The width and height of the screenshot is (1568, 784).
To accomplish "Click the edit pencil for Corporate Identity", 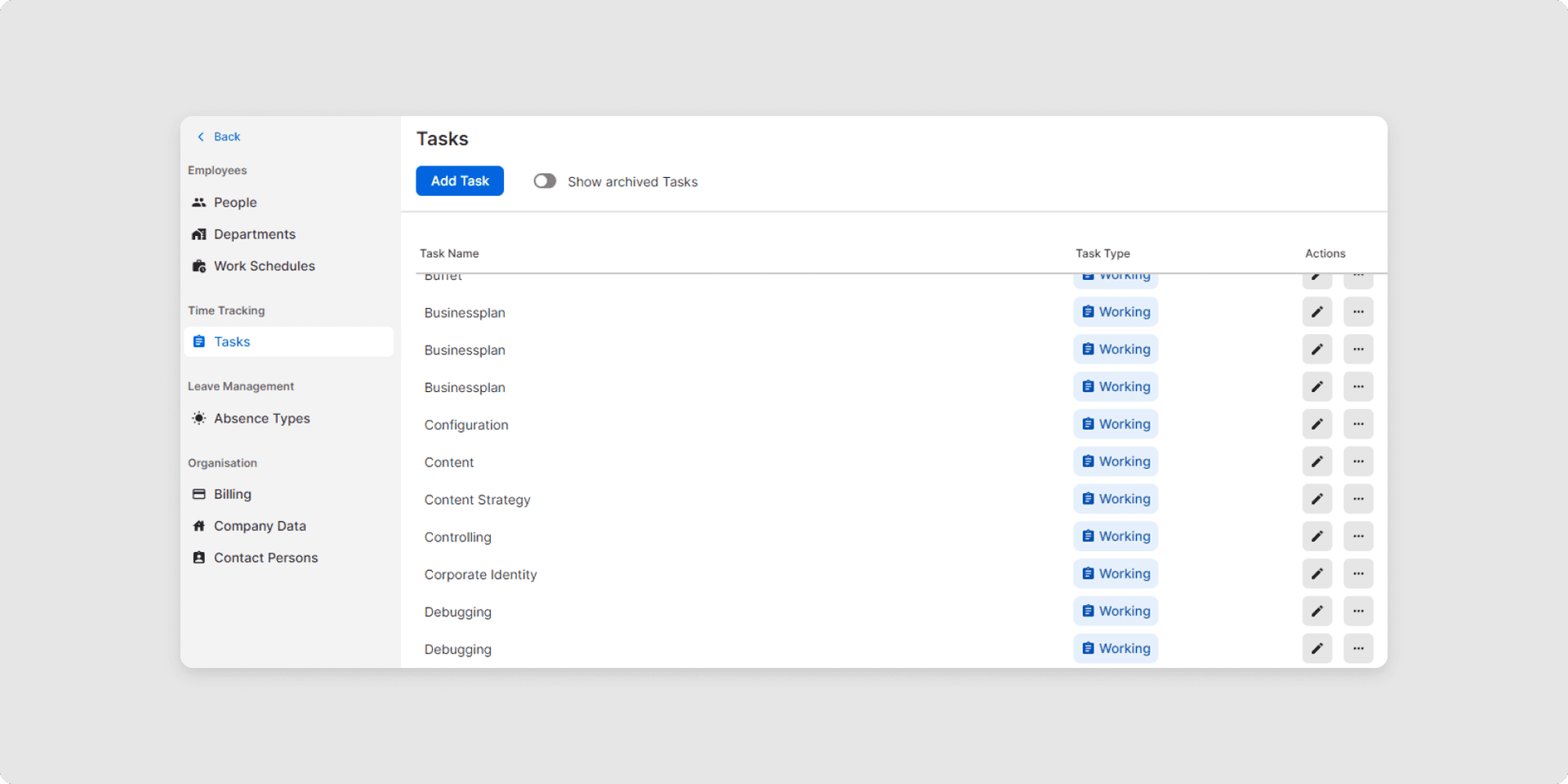I will [1316, 574].
